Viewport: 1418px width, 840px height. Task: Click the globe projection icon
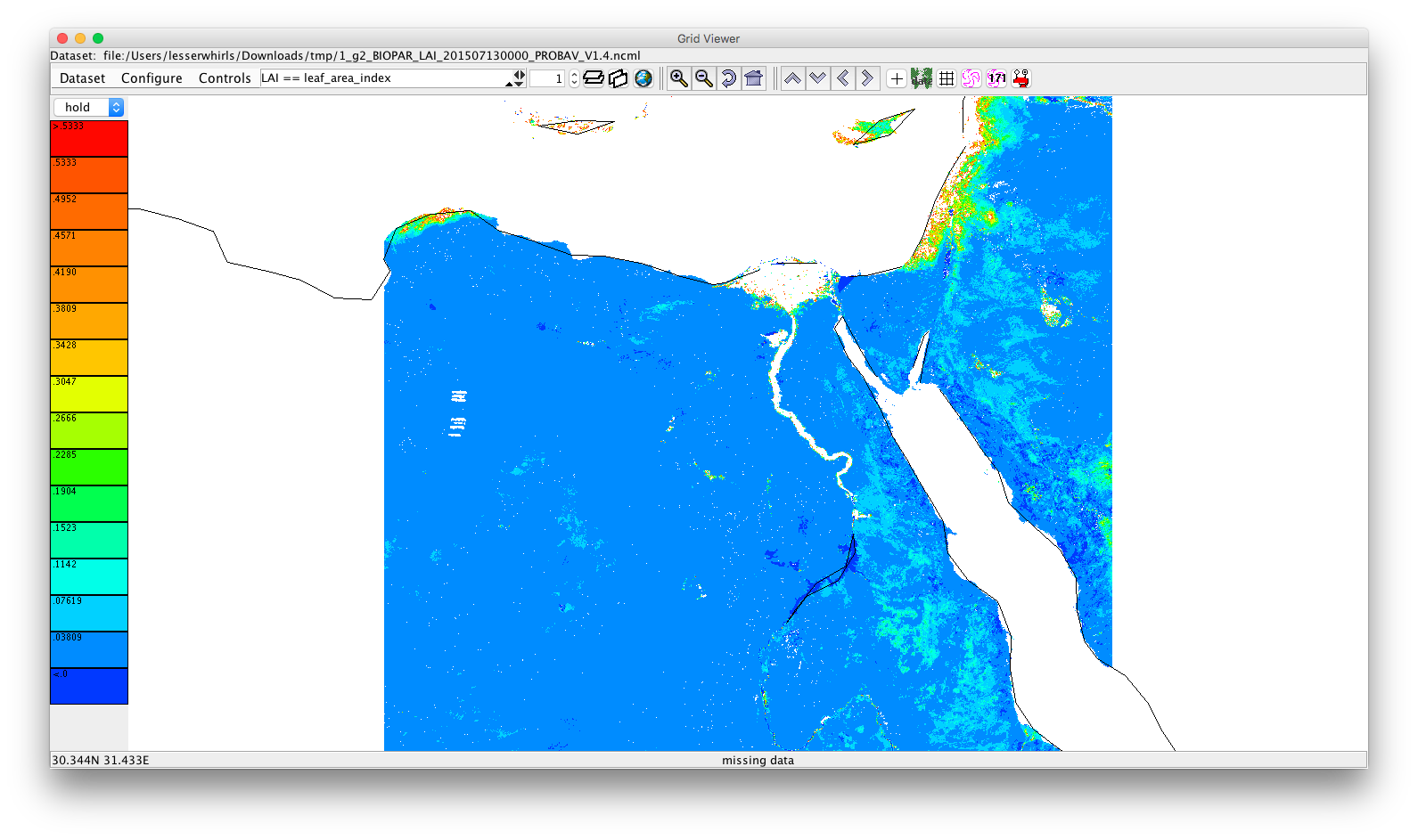tap(643, 78)
